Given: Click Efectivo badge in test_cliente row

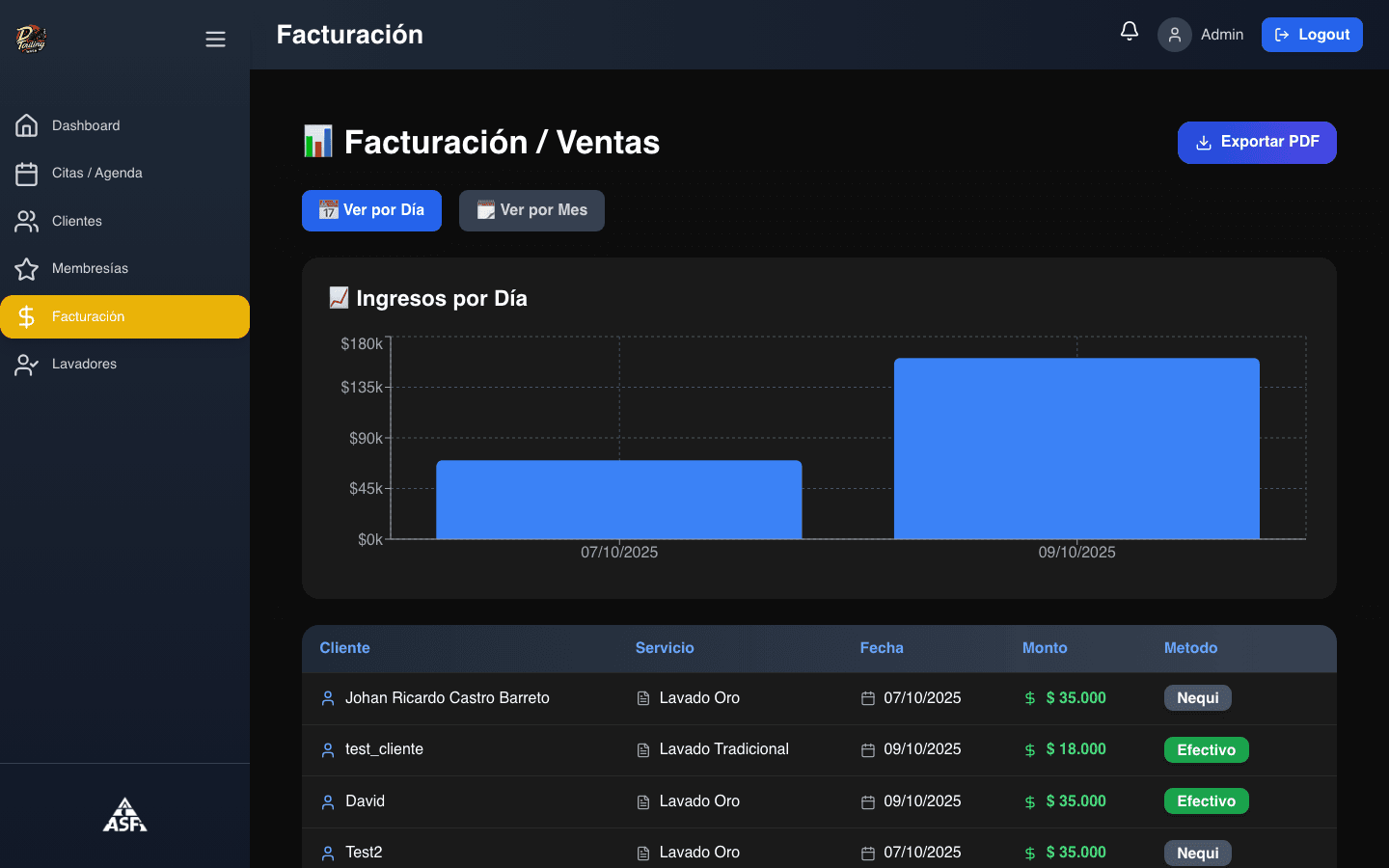Looking at the screenshot, I should click(x=1207, y=750).
